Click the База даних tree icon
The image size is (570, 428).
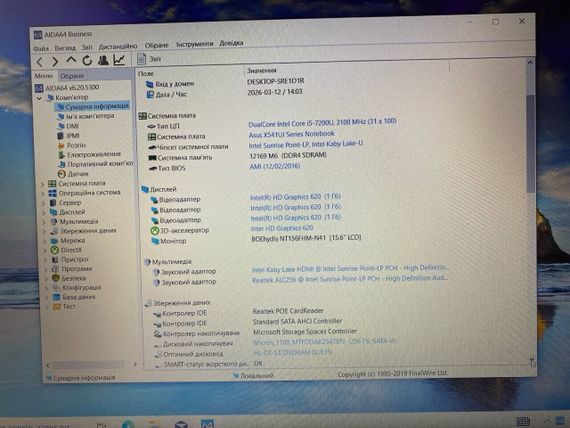(x=56, y=297)
